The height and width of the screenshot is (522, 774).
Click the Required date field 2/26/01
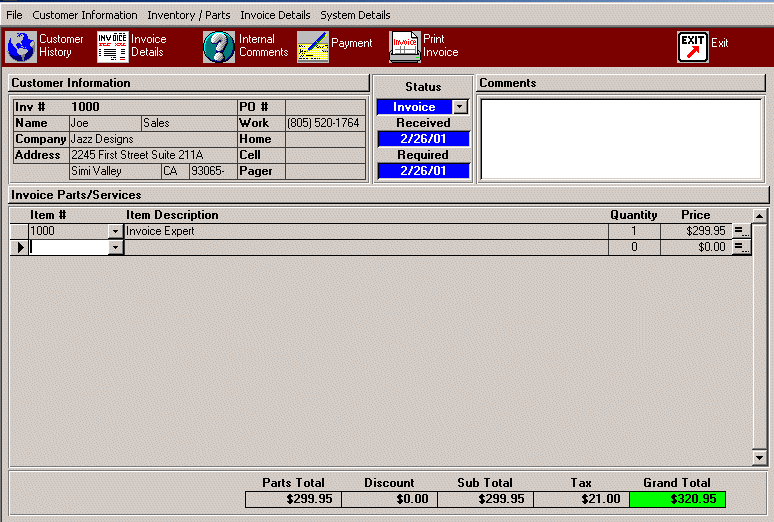423,171
